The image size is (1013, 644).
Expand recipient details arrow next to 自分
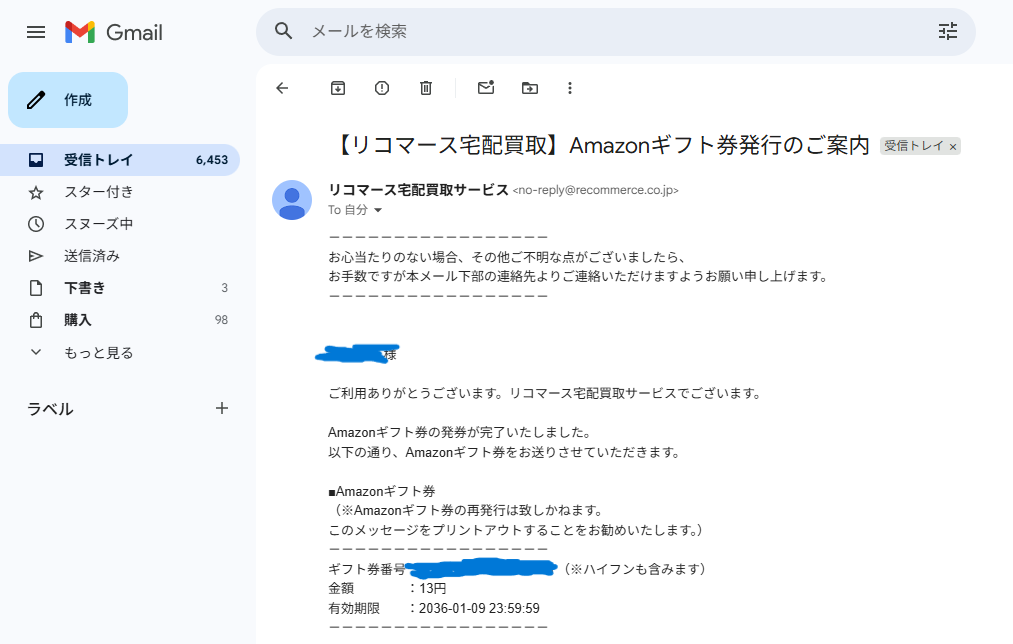pos(378,211)
